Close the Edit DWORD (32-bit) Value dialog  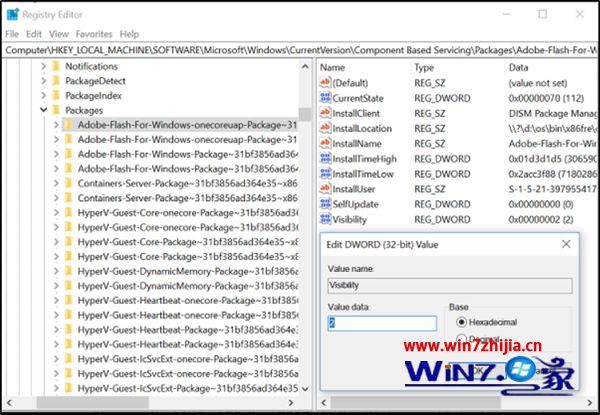tap(566, 244)
